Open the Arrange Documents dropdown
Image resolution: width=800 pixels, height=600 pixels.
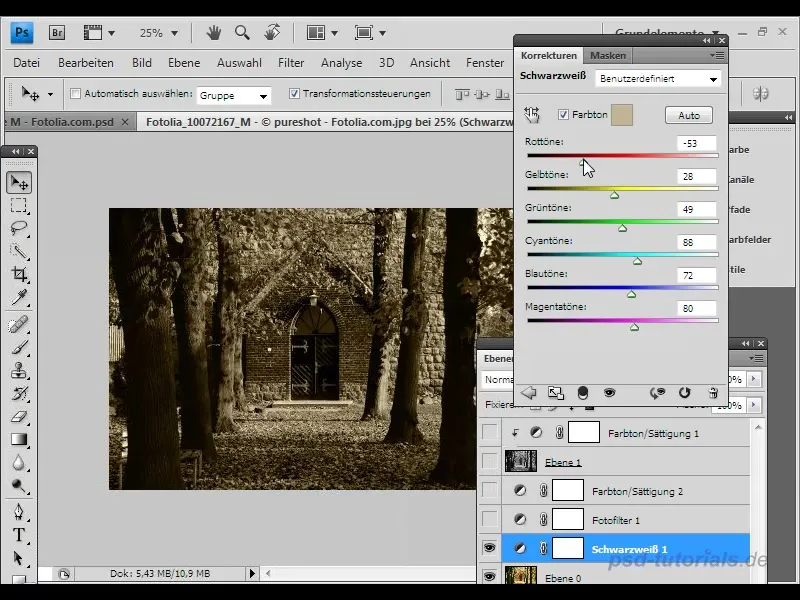pyautogui.click(x=322, y=33)
